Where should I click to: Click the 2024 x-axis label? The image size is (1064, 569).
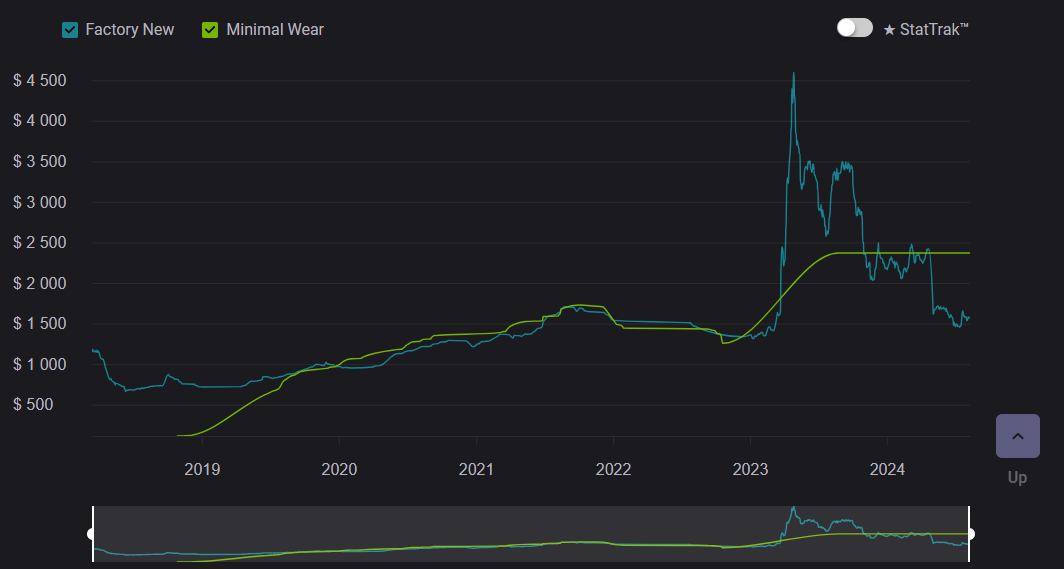point(888,469)
